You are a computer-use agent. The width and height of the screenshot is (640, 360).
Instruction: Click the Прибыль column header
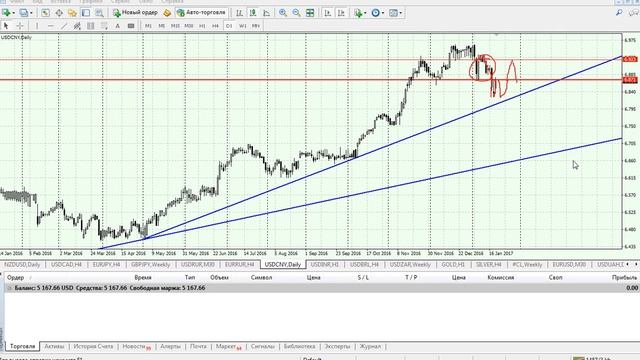624,277
